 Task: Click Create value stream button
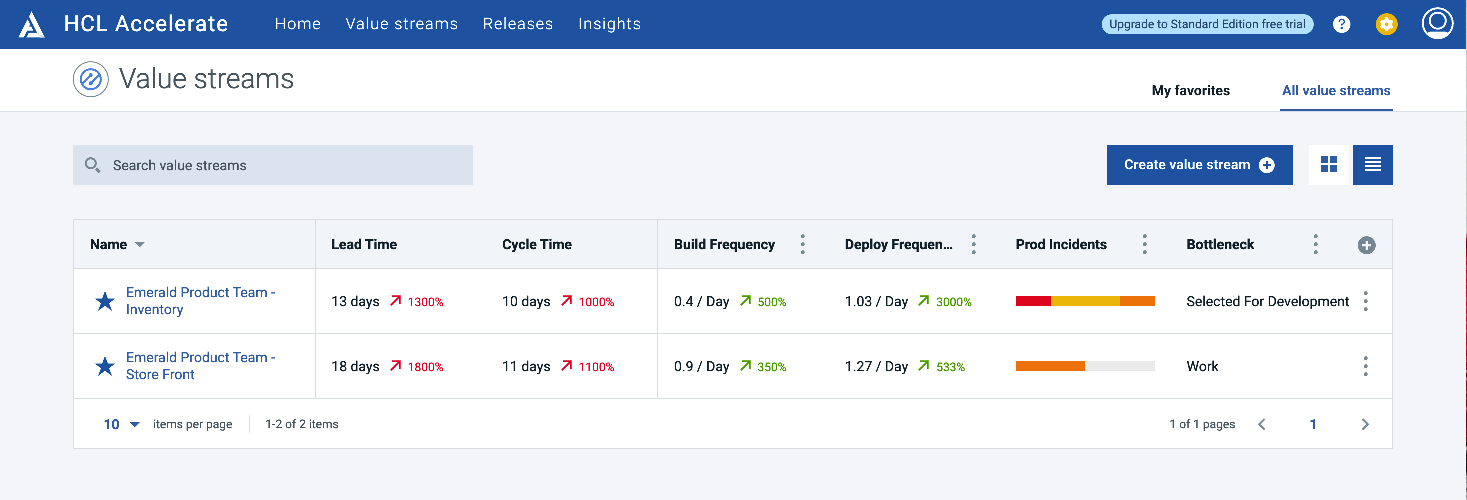(x=1200, y=165)
